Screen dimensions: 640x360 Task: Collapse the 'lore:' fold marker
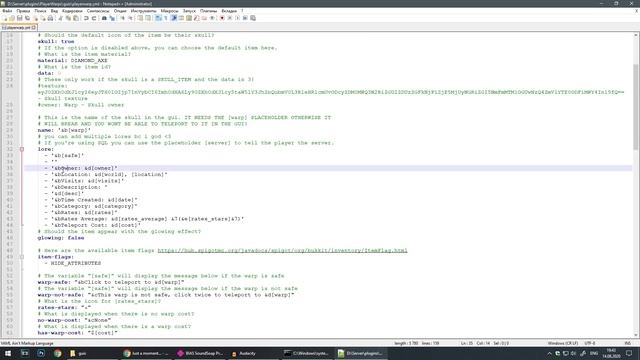22,149
